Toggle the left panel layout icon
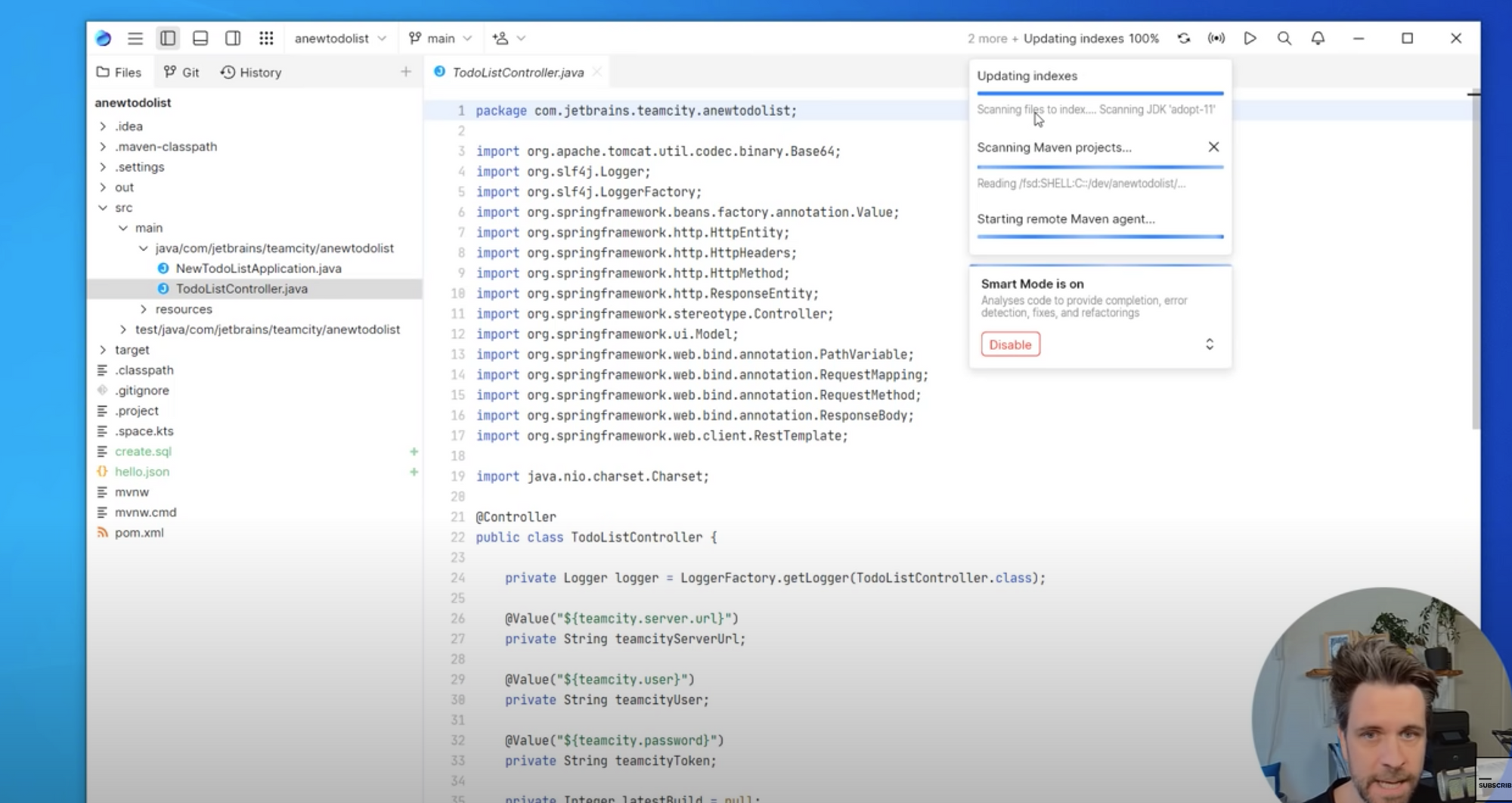 click(168, 38)
